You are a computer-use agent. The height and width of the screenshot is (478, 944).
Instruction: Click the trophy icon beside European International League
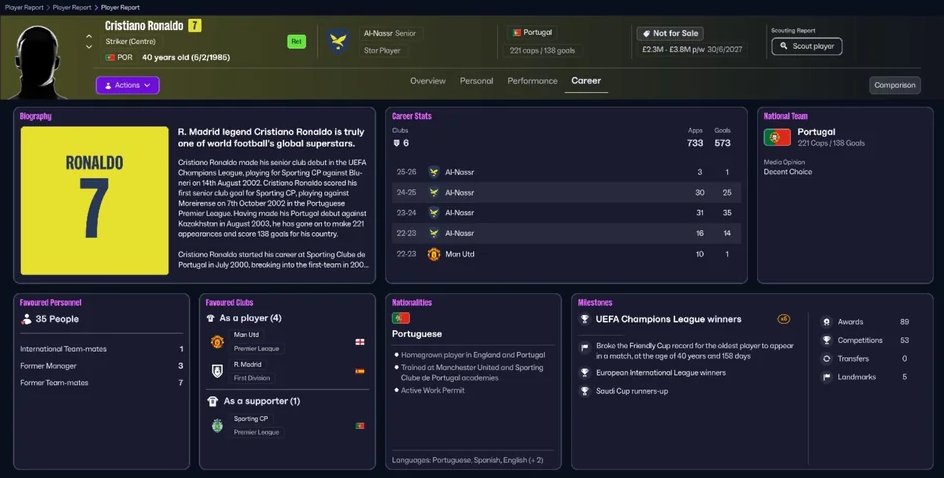[x=584, y=373]
